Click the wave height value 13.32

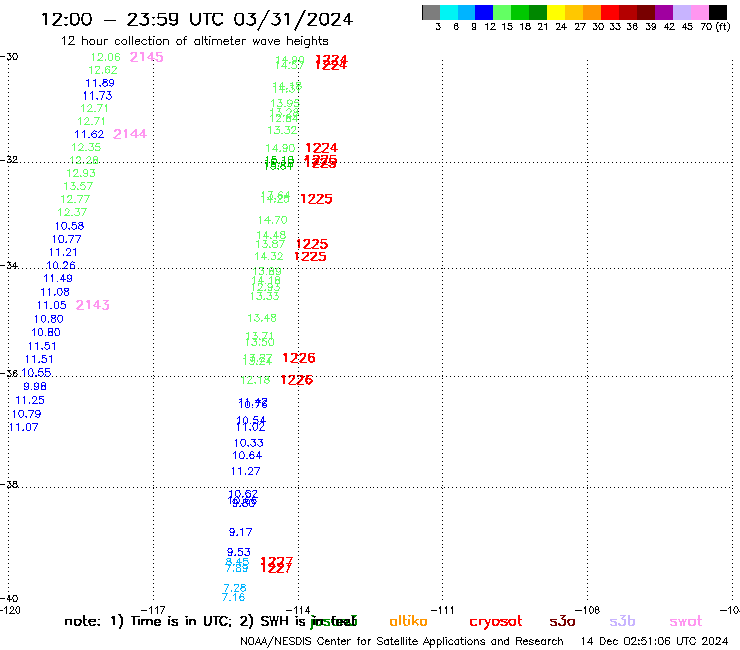coord(282,130)
